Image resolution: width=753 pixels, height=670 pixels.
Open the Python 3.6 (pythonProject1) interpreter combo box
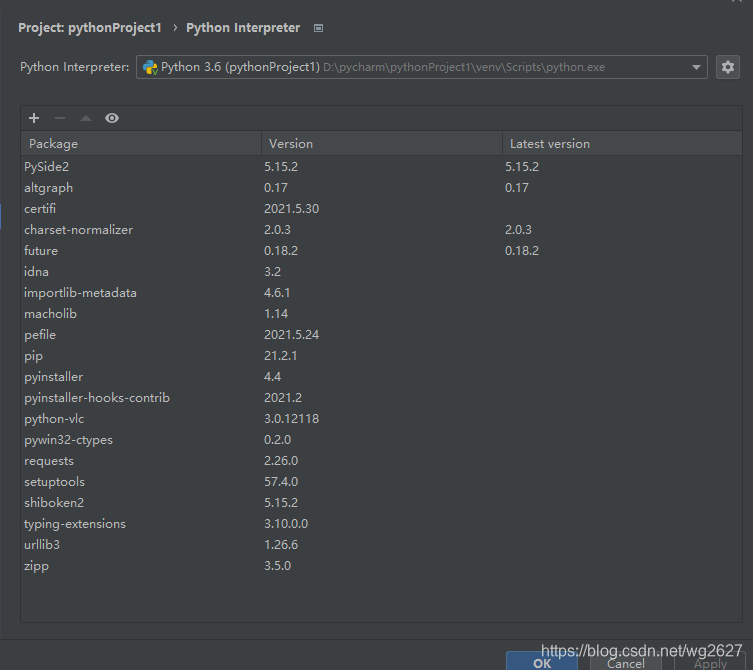422,67
